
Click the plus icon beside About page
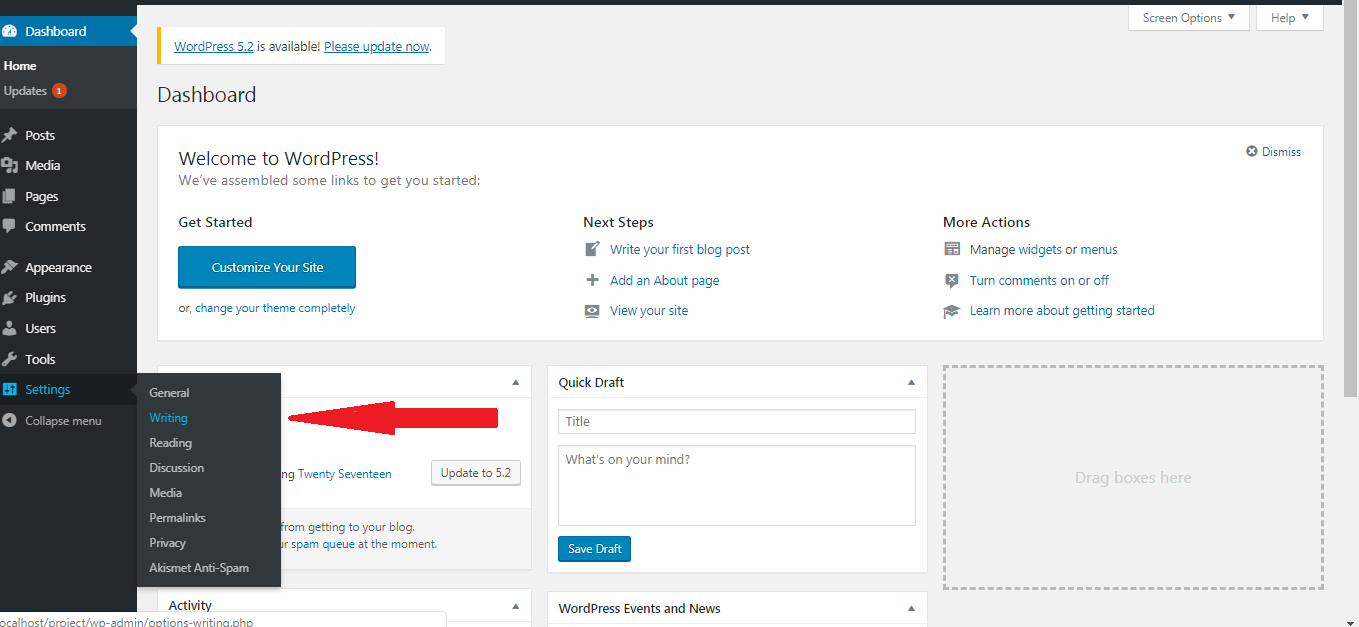(593, 280)
